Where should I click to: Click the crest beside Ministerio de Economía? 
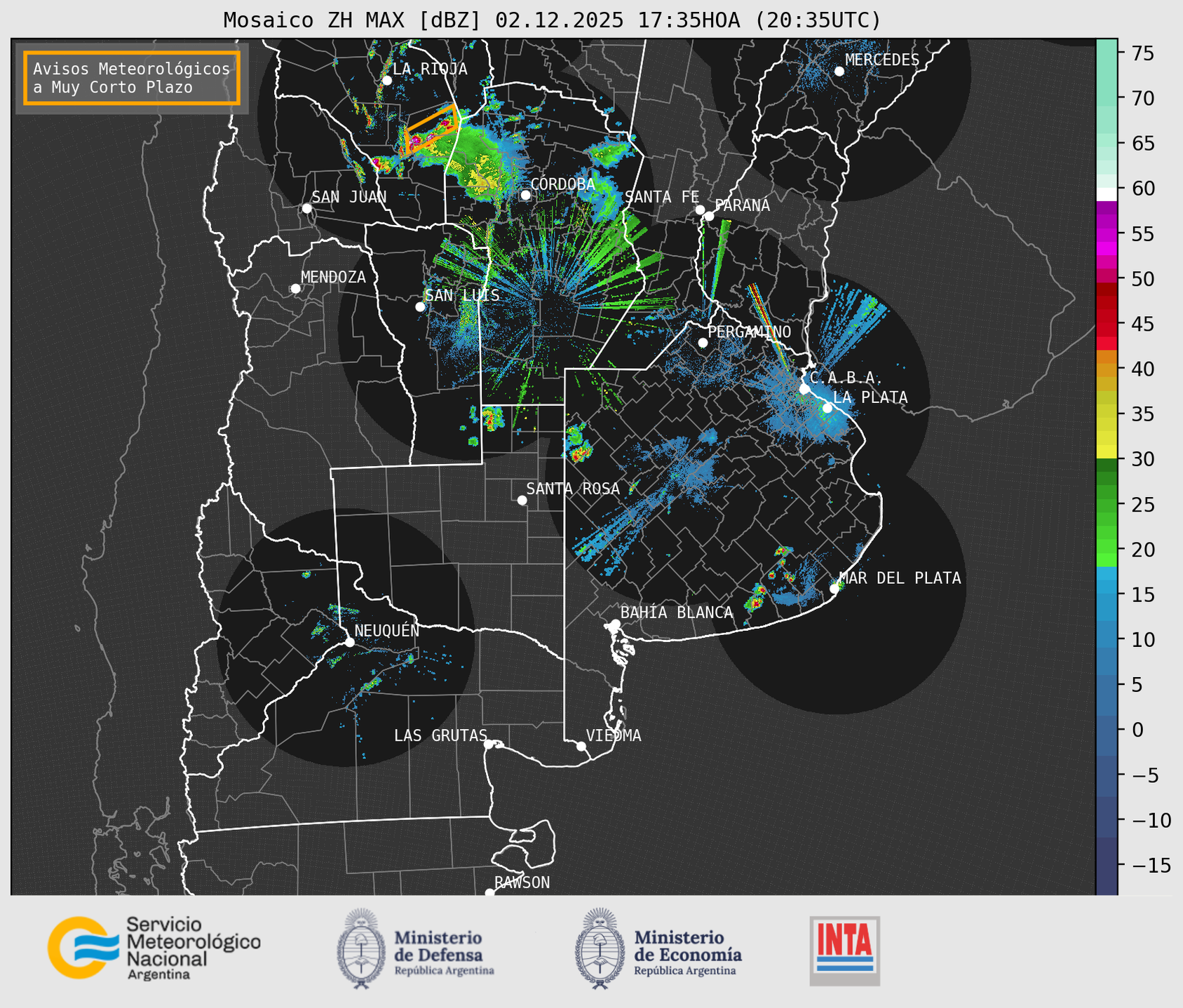tap(600, 948)
